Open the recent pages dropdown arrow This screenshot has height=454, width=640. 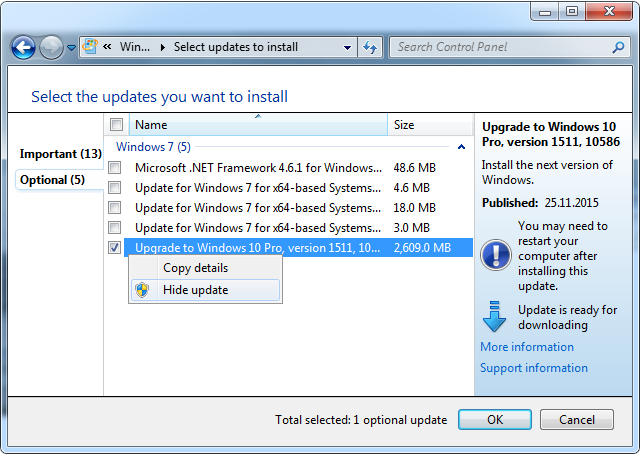pos(71,48)
